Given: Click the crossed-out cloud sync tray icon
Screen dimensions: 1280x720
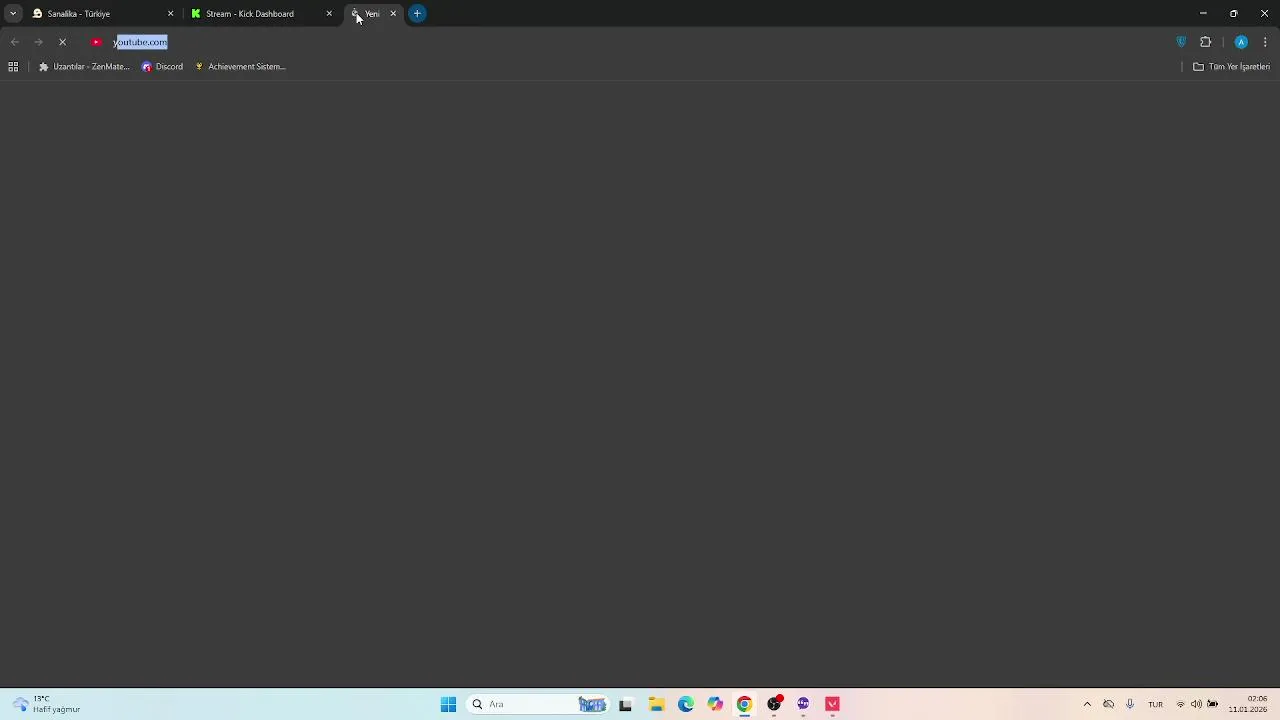Looking at the screenshot, I should [1108, 704].
